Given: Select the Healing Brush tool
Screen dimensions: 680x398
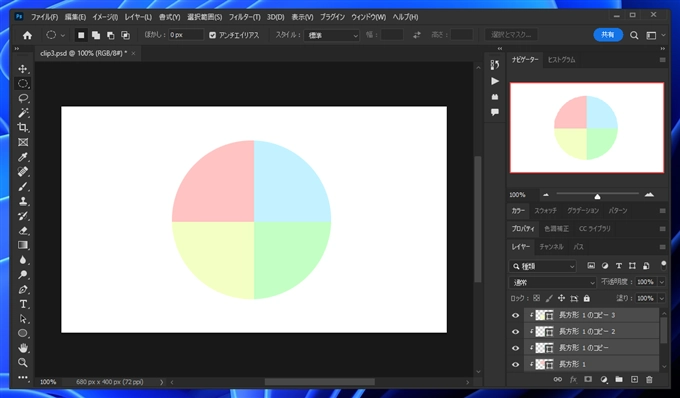Looking at the screenshot, I should 23,172.
